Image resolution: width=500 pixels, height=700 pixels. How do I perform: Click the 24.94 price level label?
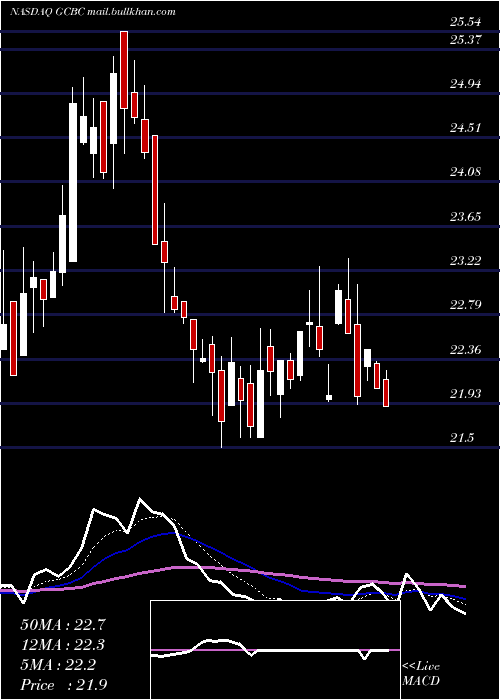(466, 83)
